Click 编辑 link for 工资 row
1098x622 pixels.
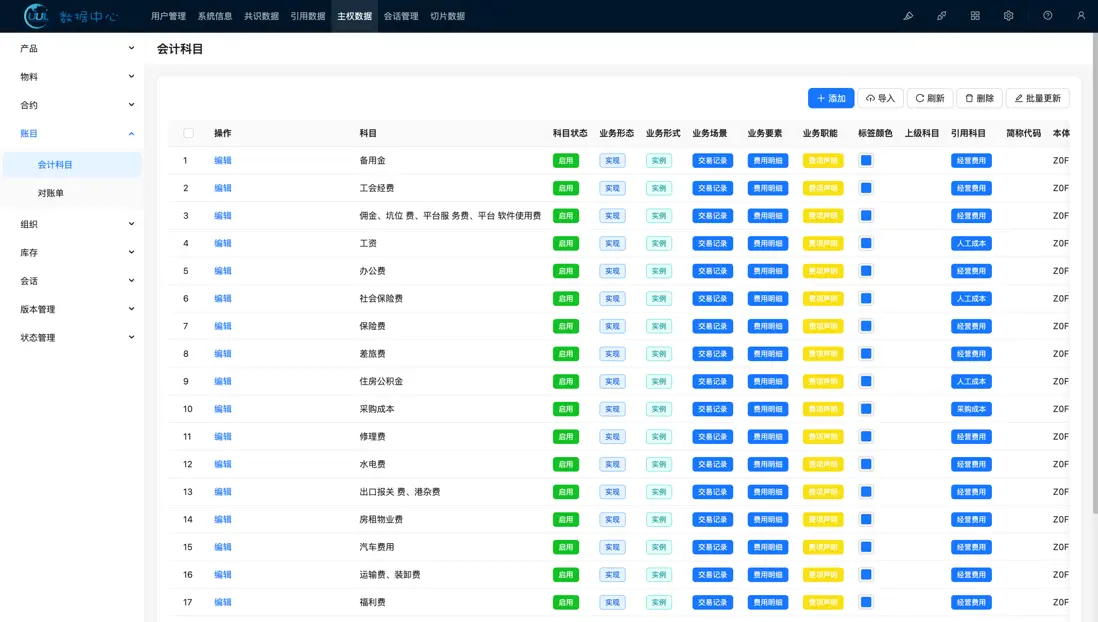tap(223, 243)
